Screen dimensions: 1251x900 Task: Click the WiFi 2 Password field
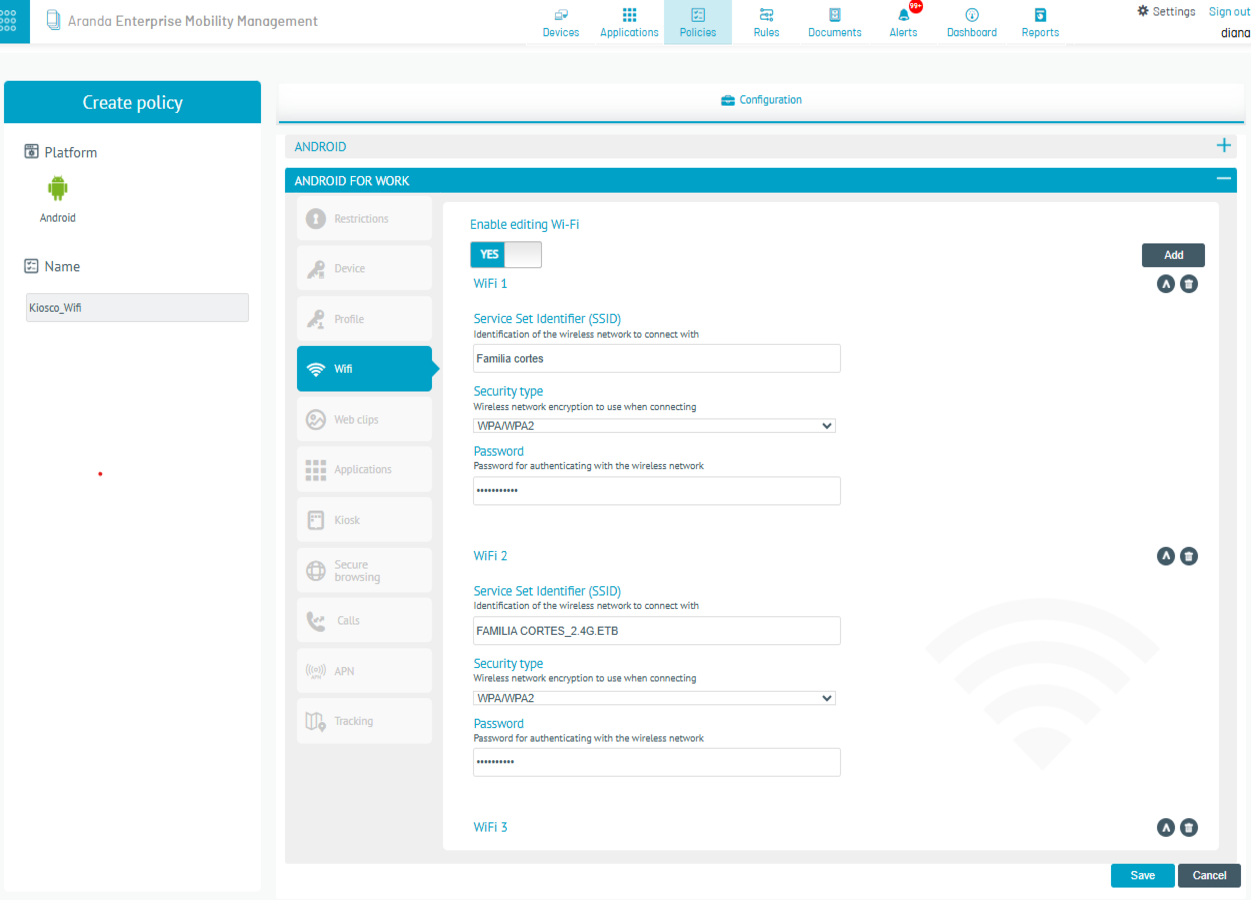[657, 762]
